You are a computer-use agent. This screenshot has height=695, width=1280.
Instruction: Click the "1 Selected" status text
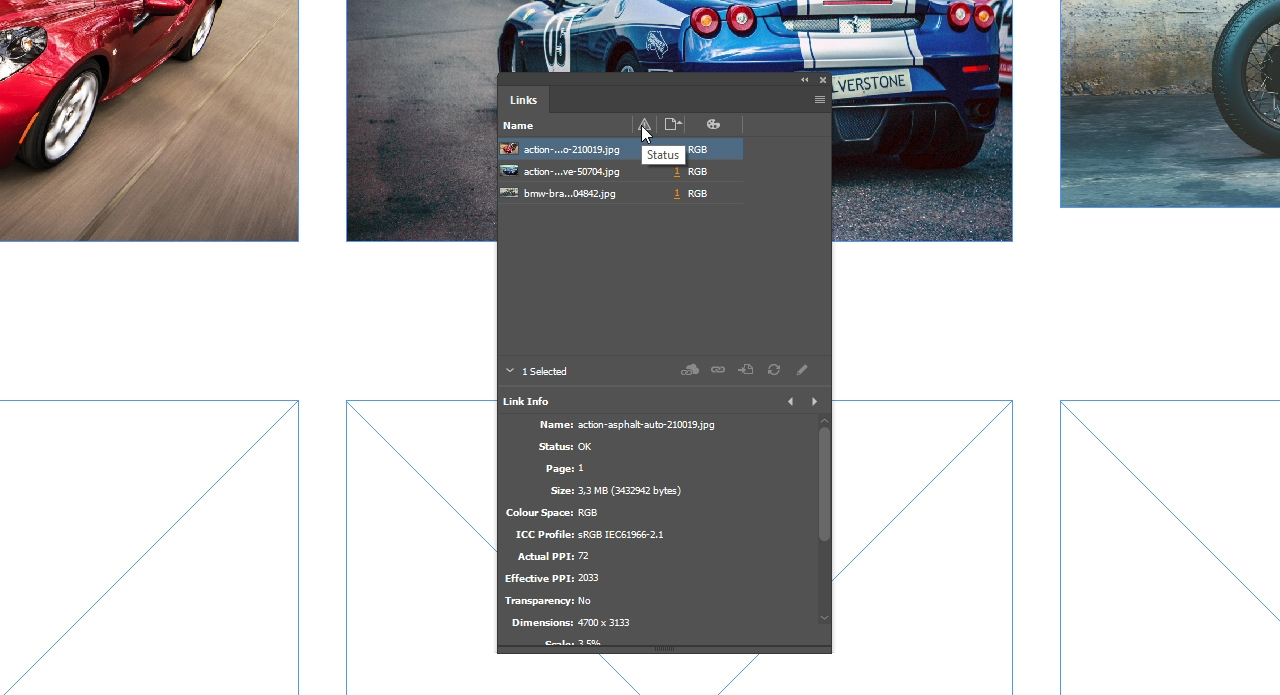pos(544,371)
